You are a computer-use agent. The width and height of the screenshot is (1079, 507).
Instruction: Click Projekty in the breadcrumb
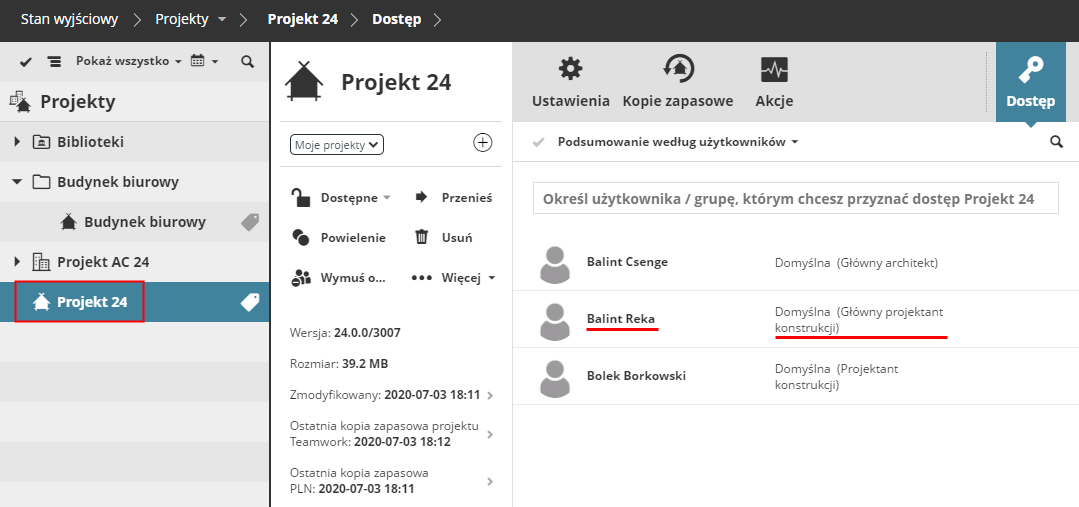point(182,19)
